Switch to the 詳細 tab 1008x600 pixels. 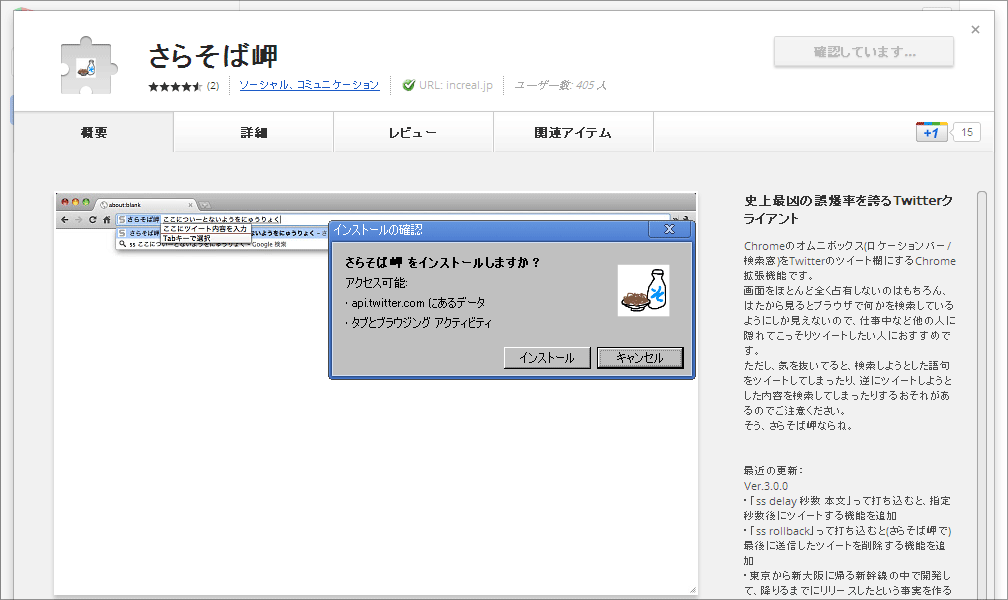[x=253, y=132]
